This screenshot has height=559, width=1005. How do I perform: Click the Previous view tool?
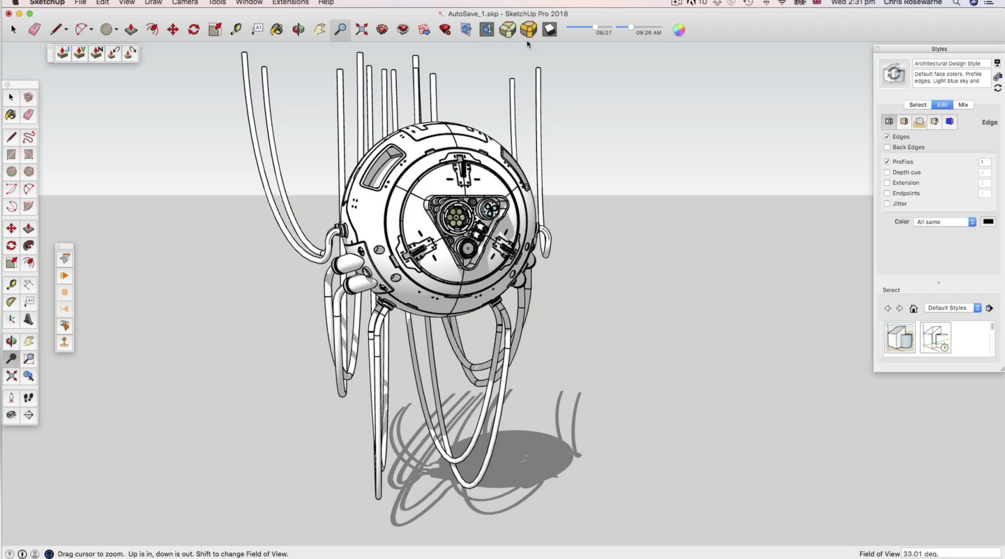click(28, 376)
